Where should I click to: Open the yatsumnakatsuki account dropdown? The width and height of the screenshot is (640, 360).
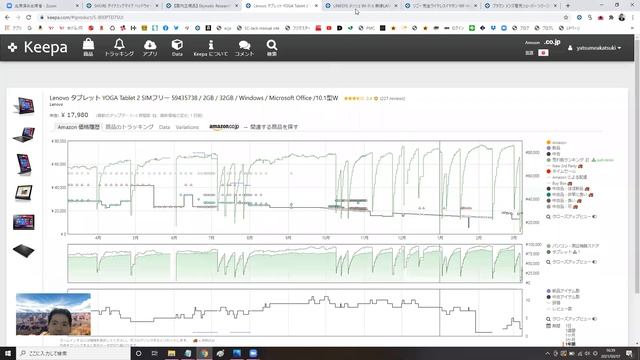pyautogui.click(x=595, y=48)
